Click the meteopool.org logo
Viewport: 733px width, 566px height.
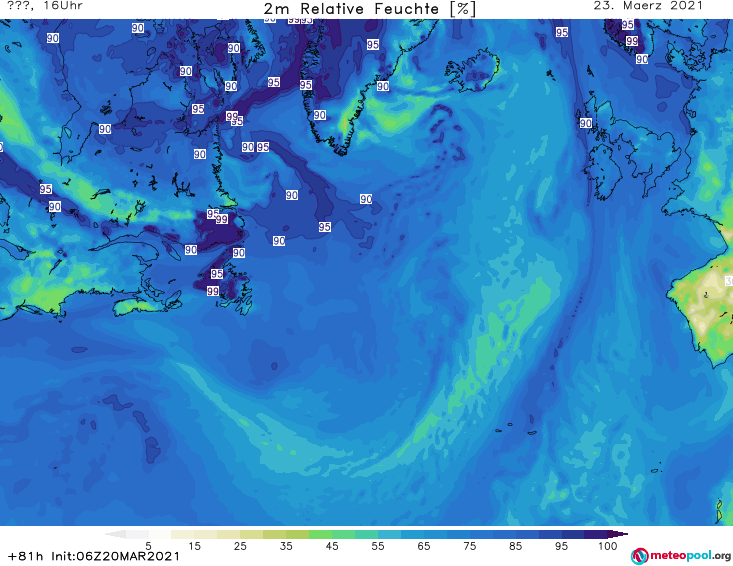(x=681, y=556)
